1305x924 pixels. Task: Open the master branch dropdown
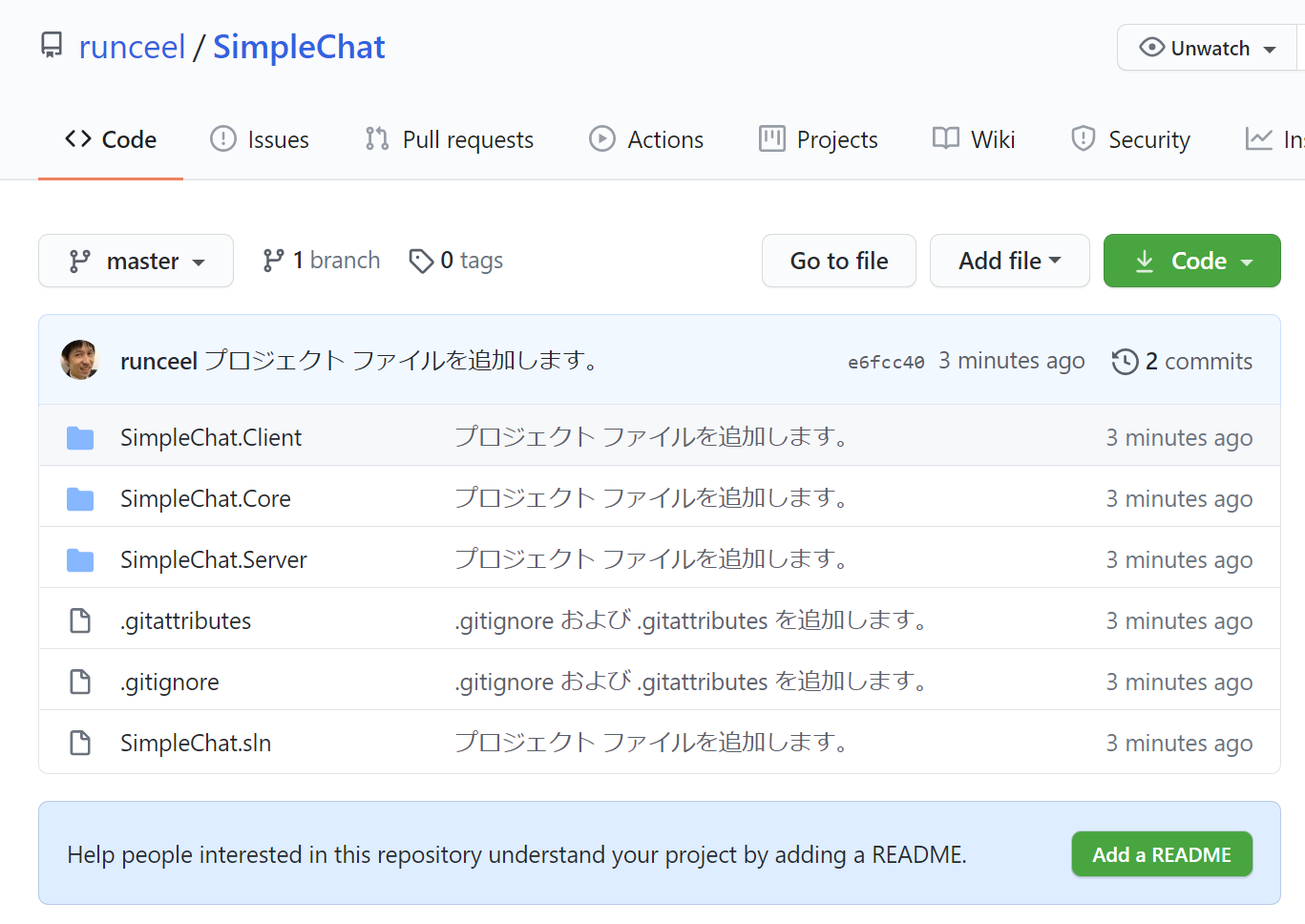tap(136, 261)
